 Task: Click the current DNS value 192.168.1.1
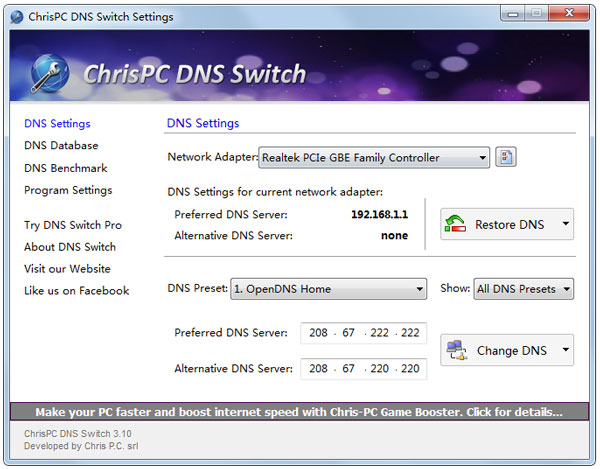tap(380, 214)
